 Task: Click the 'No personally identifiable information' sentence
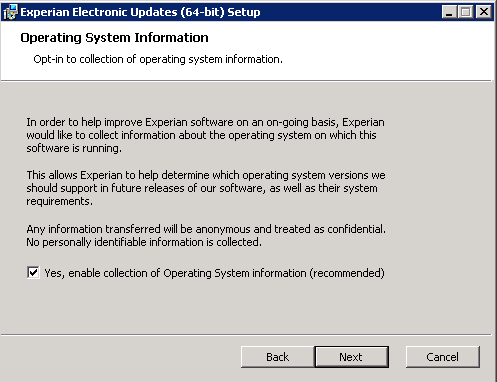click(x=144, y=242)
